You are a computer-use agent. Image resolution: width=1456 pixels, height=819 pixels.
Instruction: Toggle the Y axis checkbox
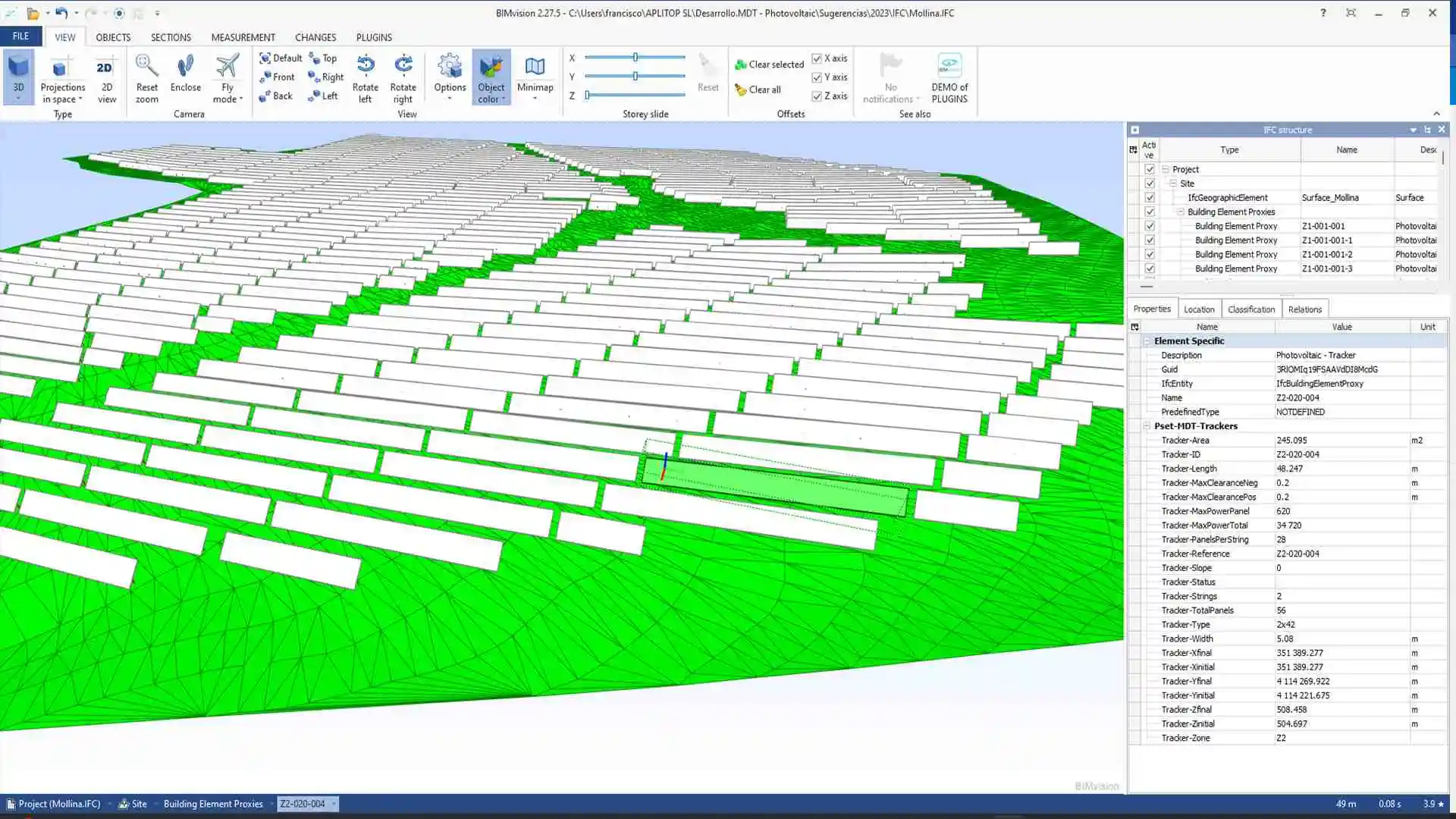(817, 77)
